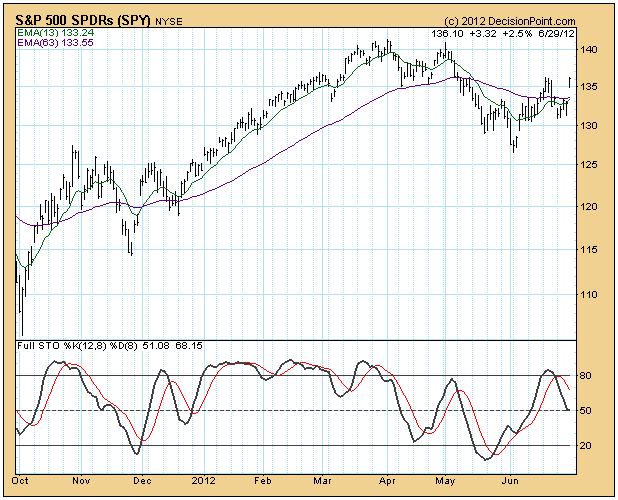Click the 125 price axis label
Viewport: 618px width, 500px height.
pyautogui.click(x=588, y=164)
